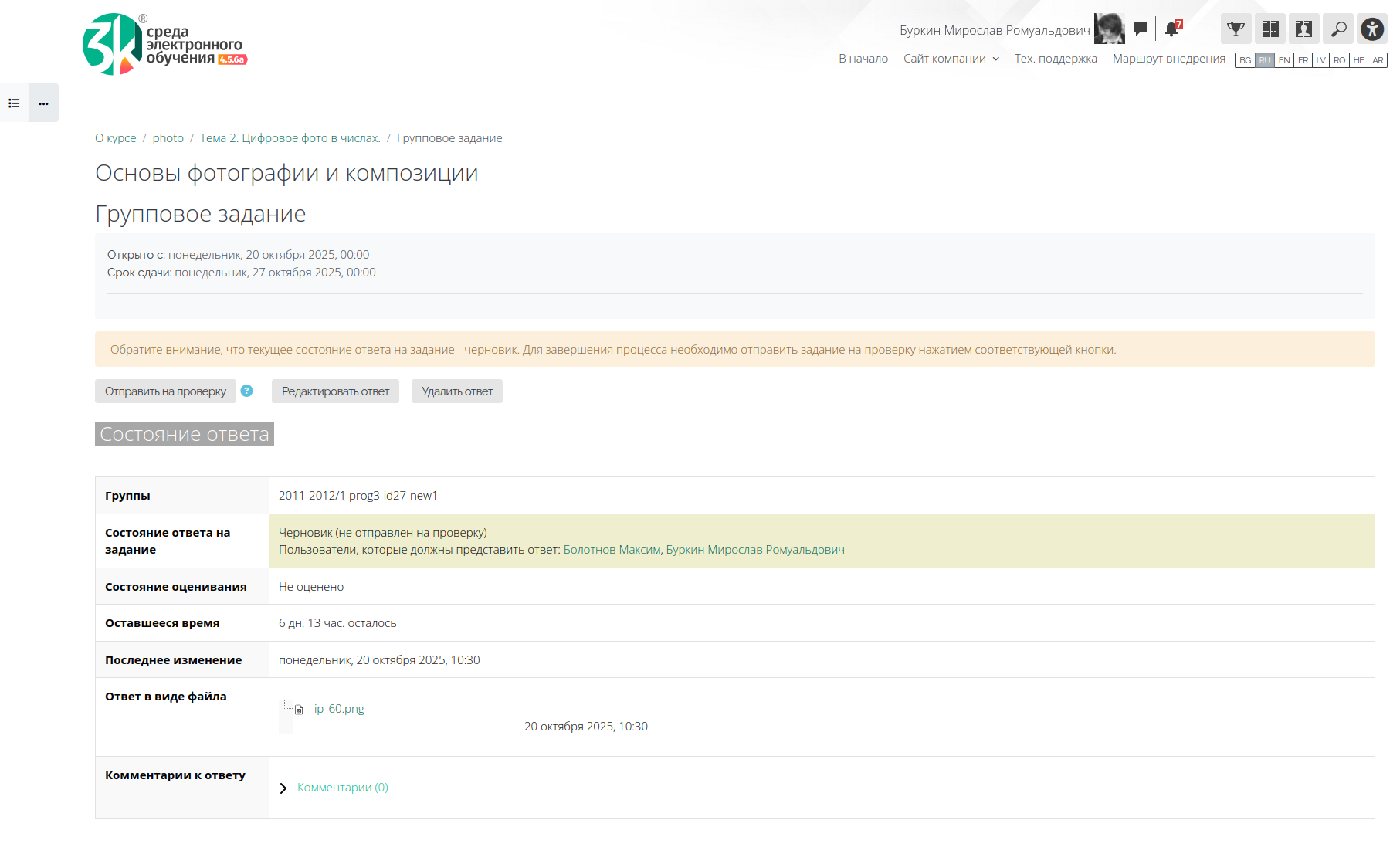Image resolution: width=1400 pixels, height=844 pixels.
Task: Select the BG language option
Action: (x=1245, y=60)
